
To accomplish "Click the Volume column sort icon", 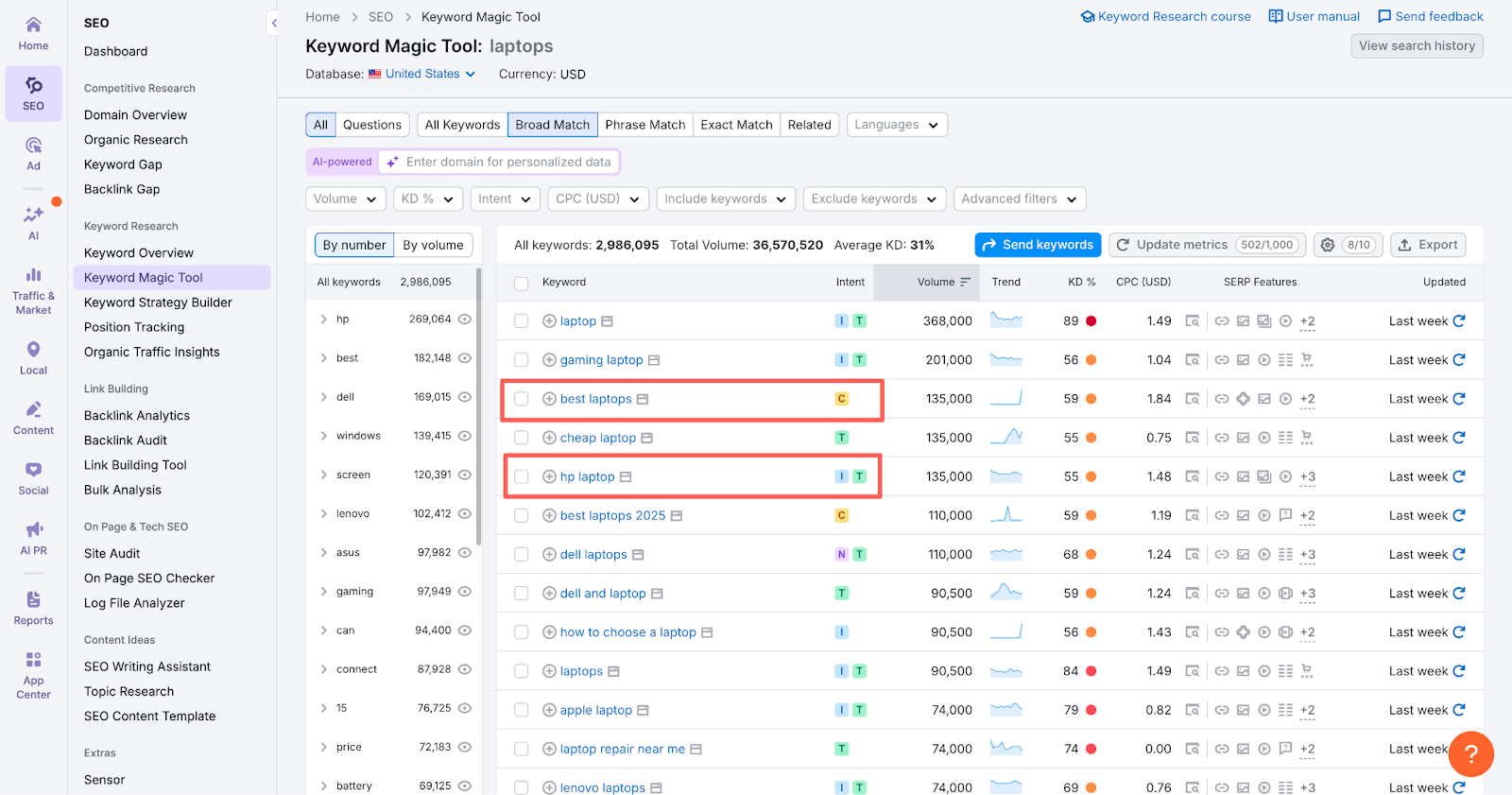I will [965, 282].
